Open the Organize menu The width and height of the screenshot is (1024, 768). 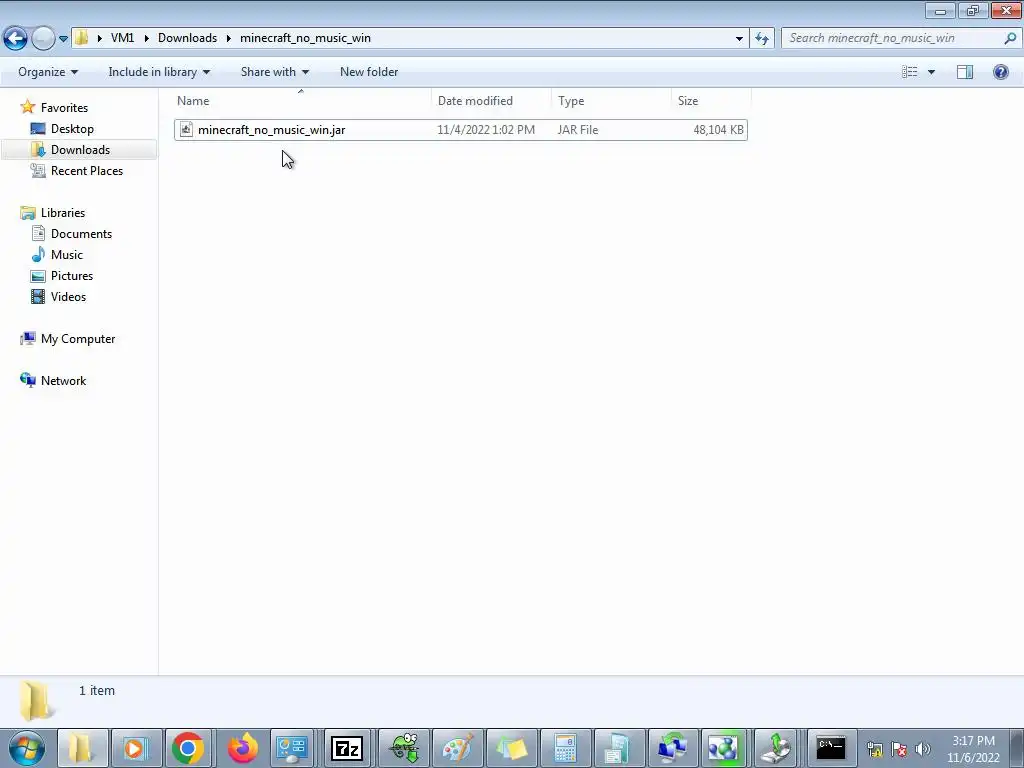[x=48, y=72]
